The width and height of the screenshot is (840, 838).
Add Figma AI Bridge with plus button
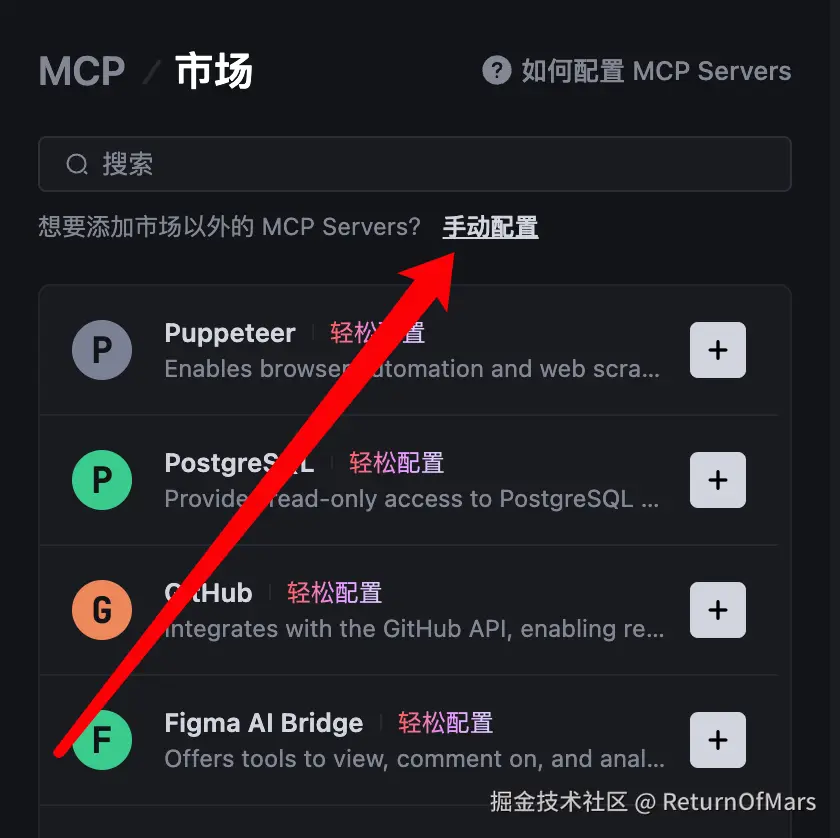717,740
